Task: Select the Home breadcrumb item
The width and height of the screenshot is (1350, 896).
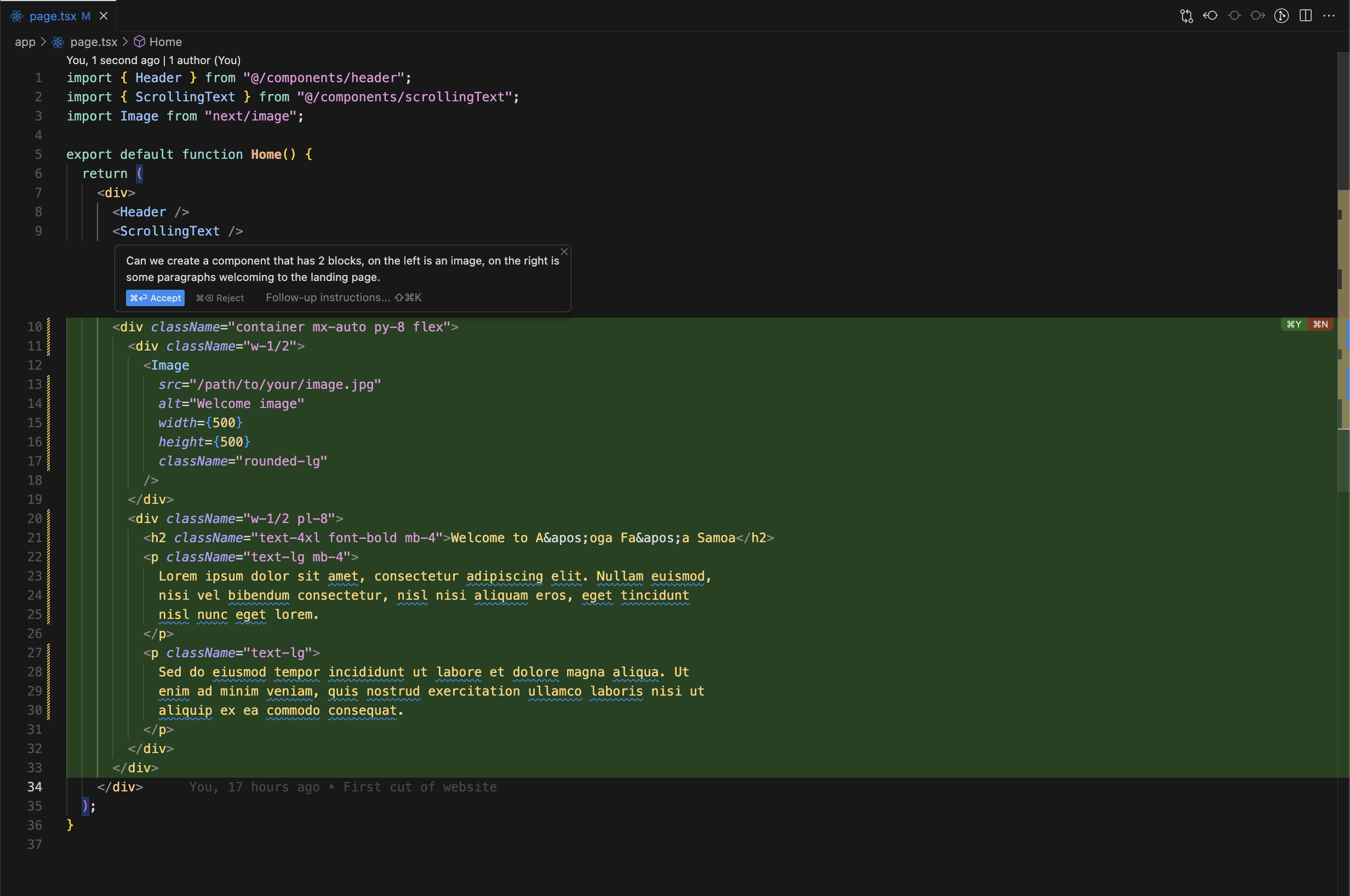Action: (166, 42)
